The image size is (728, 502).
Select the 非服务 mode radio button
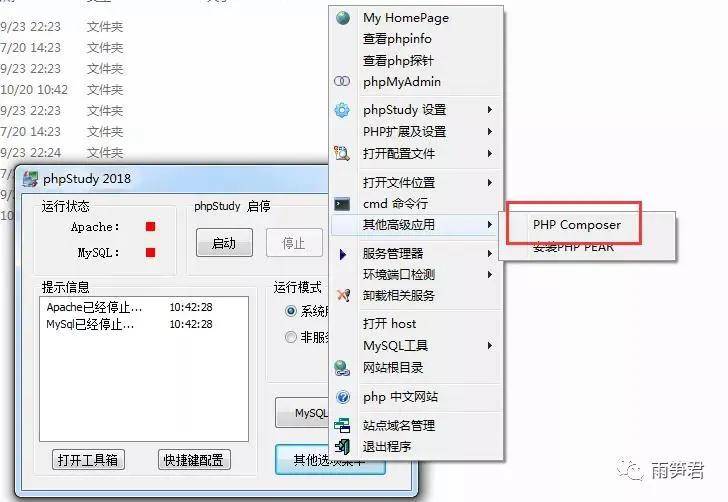click(x=291, y=337)
